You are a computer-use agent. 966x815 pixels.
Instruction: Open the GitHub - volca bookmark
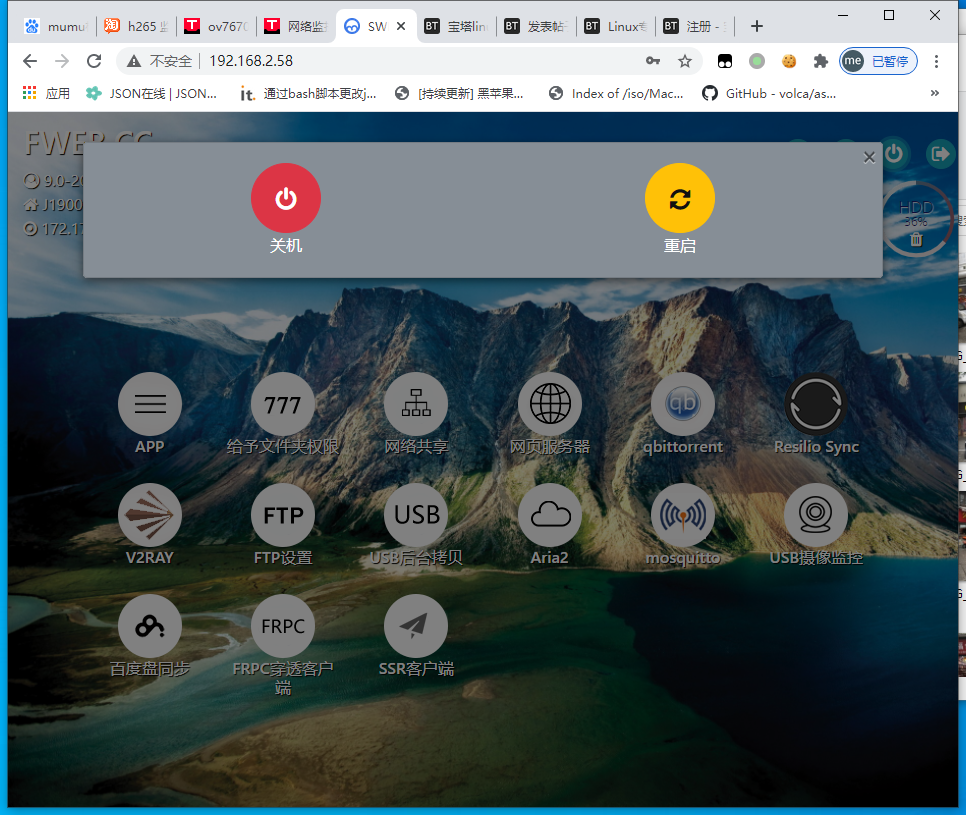pyautogui.click(x=768, y=93)
